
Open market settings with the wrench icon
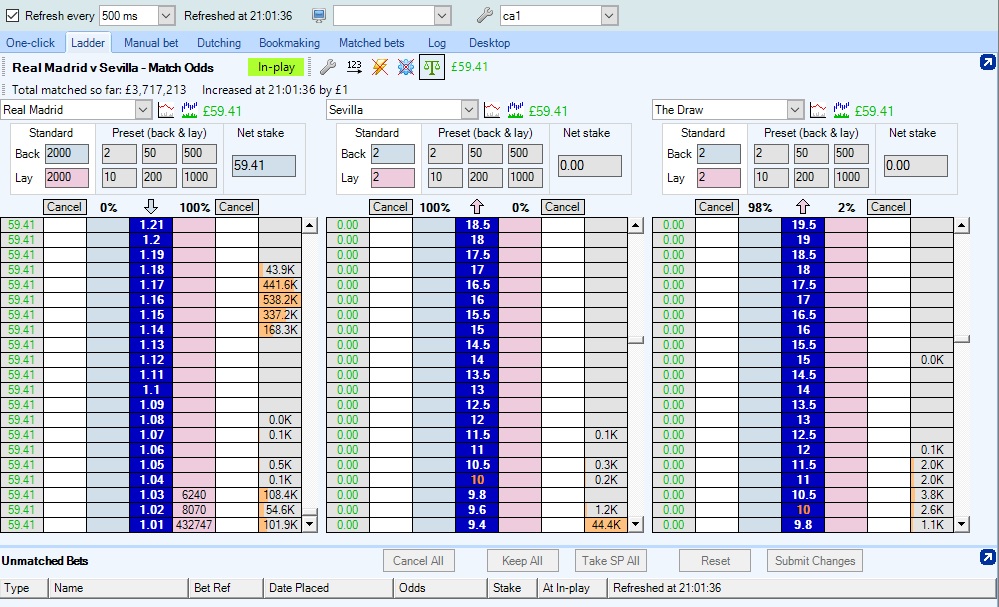click(328, 67)
